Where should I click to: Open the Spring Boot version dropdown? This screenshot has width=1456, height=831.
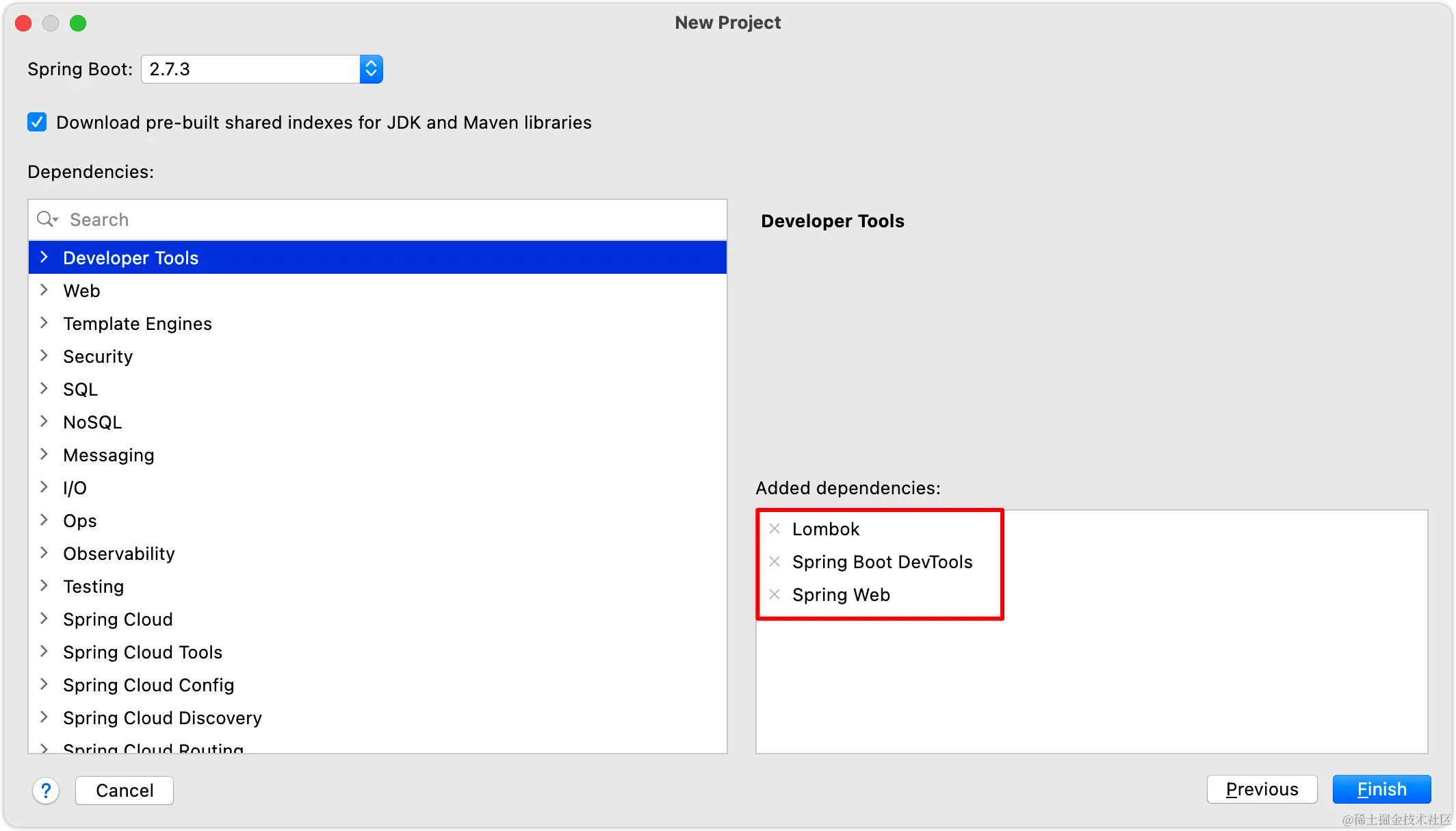pyautogui.click(x=371, y=69)
